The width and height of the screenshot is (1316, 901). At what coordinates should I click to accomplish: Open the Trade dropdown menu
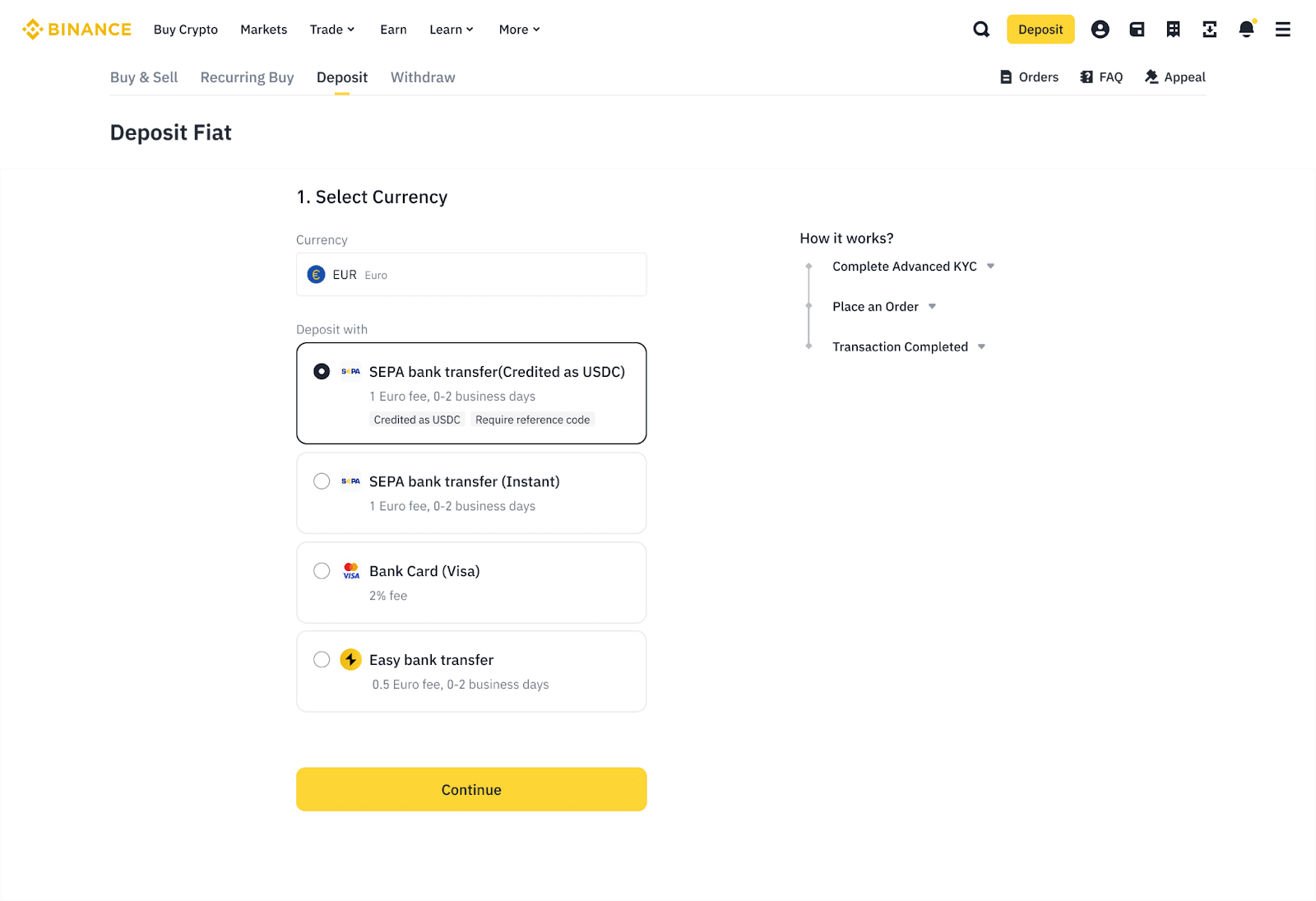tap(332, 30)
